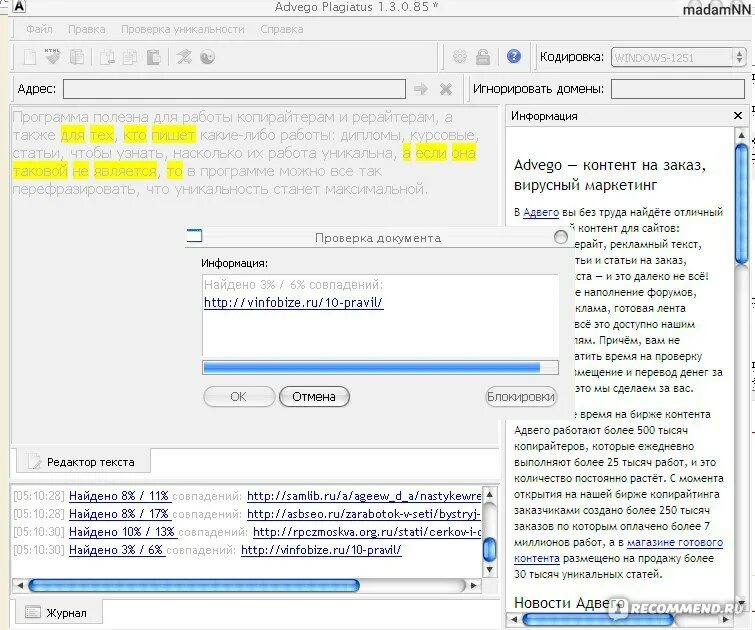The image size is (755, 630).
Task: Switch to the Журнал tab
Action: click(59, 613)
